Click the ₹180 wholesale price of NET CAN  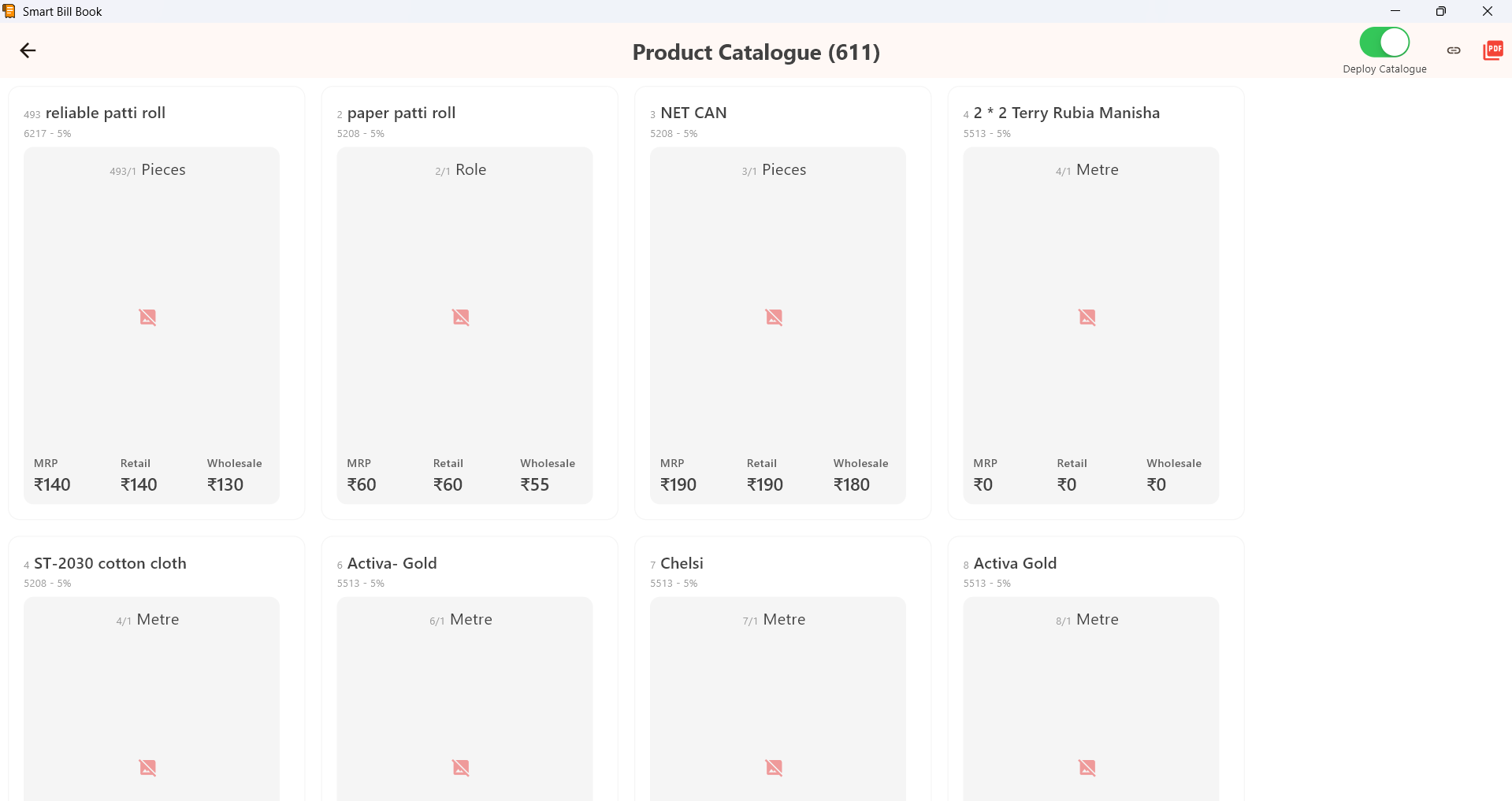852,484
